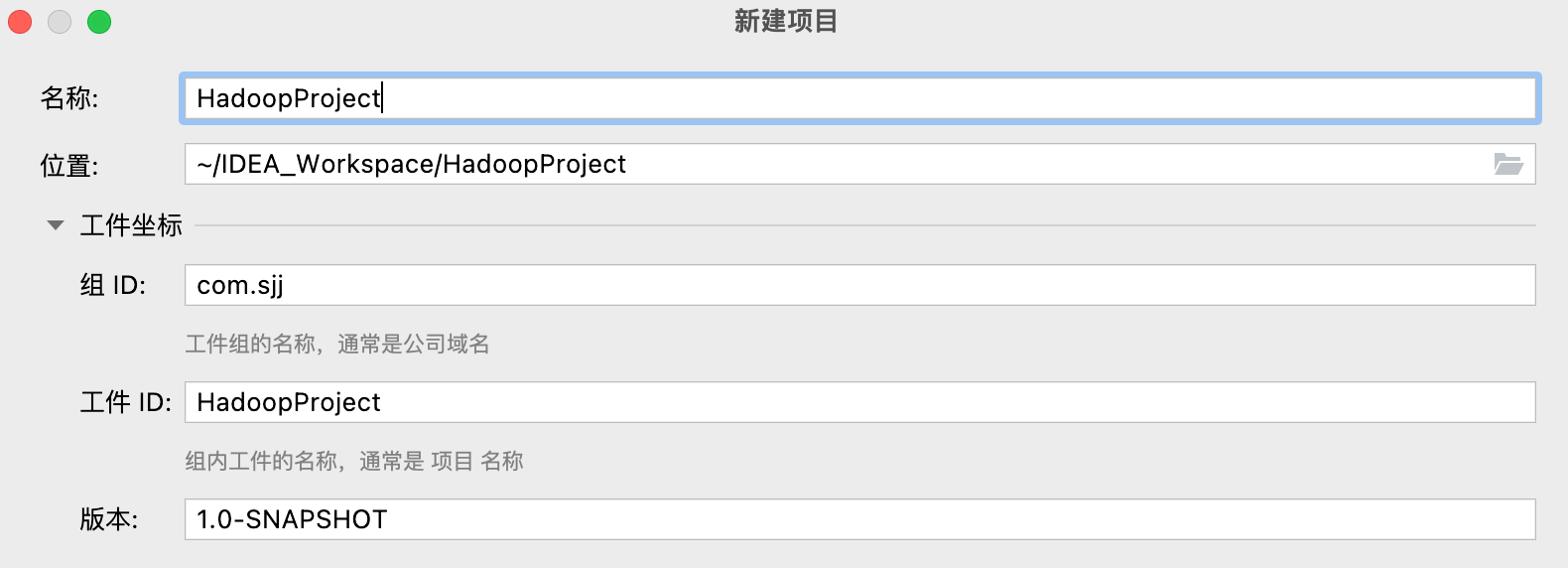Viewport: 1568px width, 568px height.
Task: Maximize the dialog with the green button
Action: click(x=99, y=22)
